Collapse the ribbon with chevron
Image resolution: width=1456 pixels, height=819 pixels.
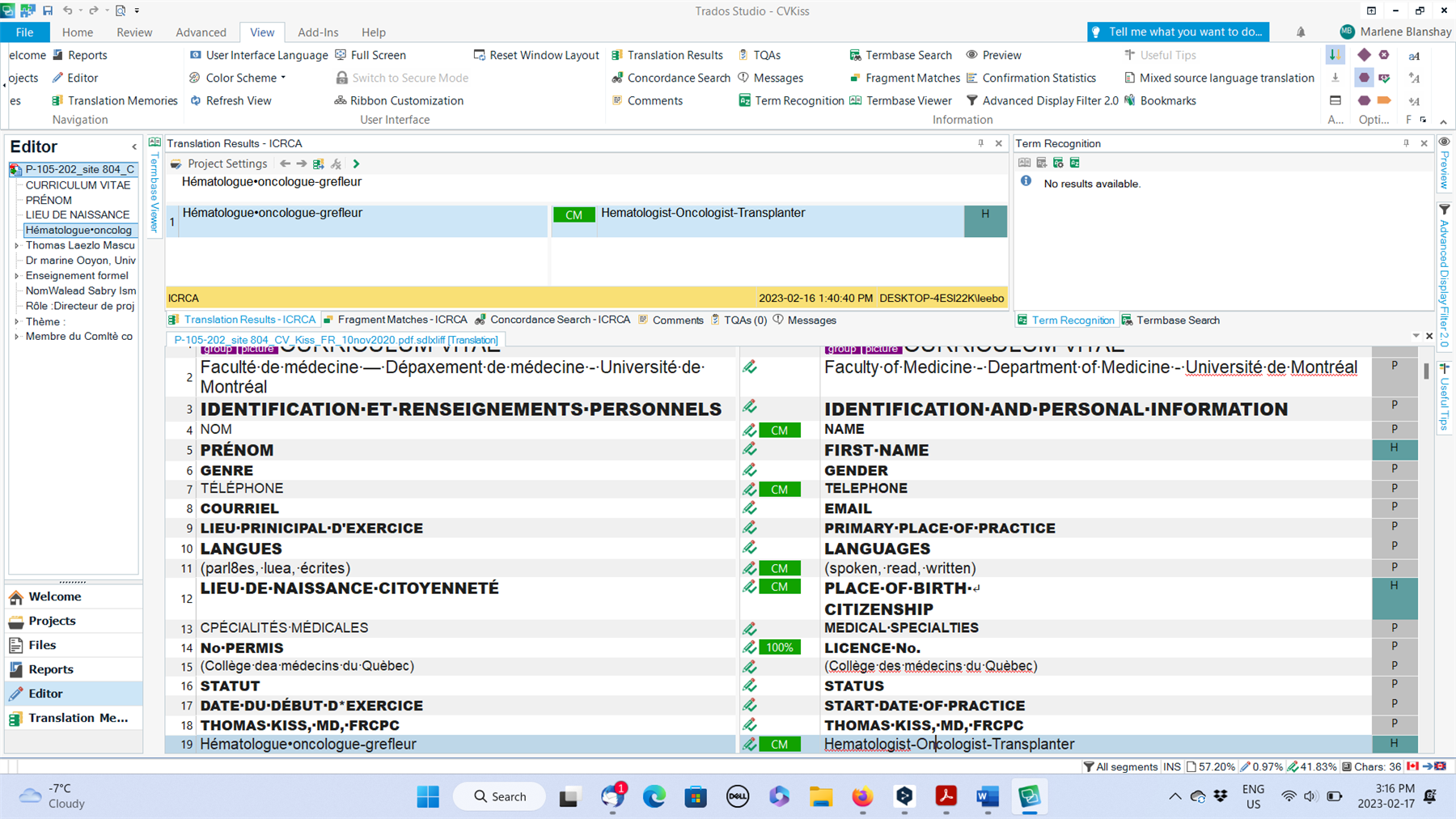tap(1444, 121)
